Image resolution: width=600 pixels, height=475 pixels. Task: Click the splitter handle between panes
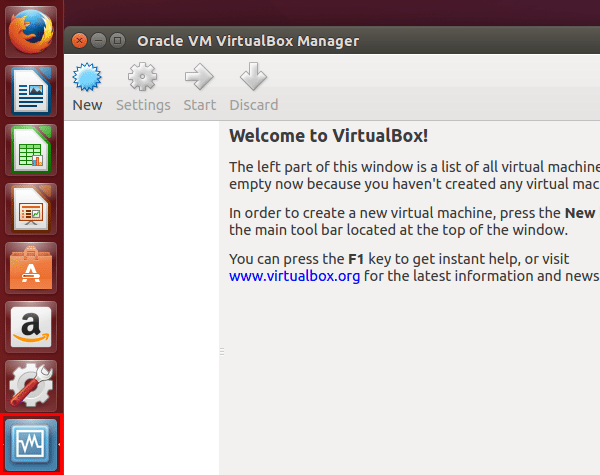[x=221, y=351]
